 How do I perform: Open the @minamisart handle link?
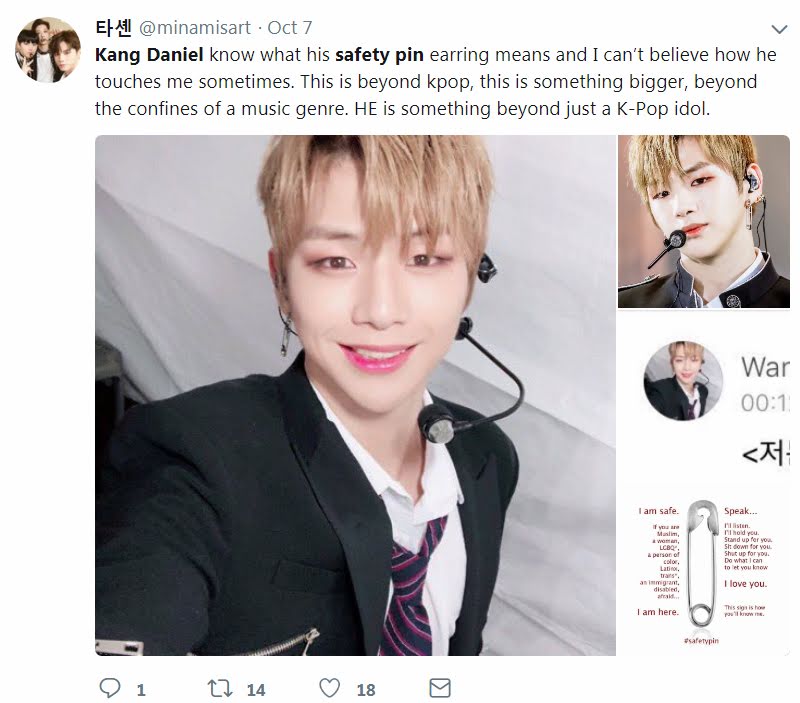[195, 28]
